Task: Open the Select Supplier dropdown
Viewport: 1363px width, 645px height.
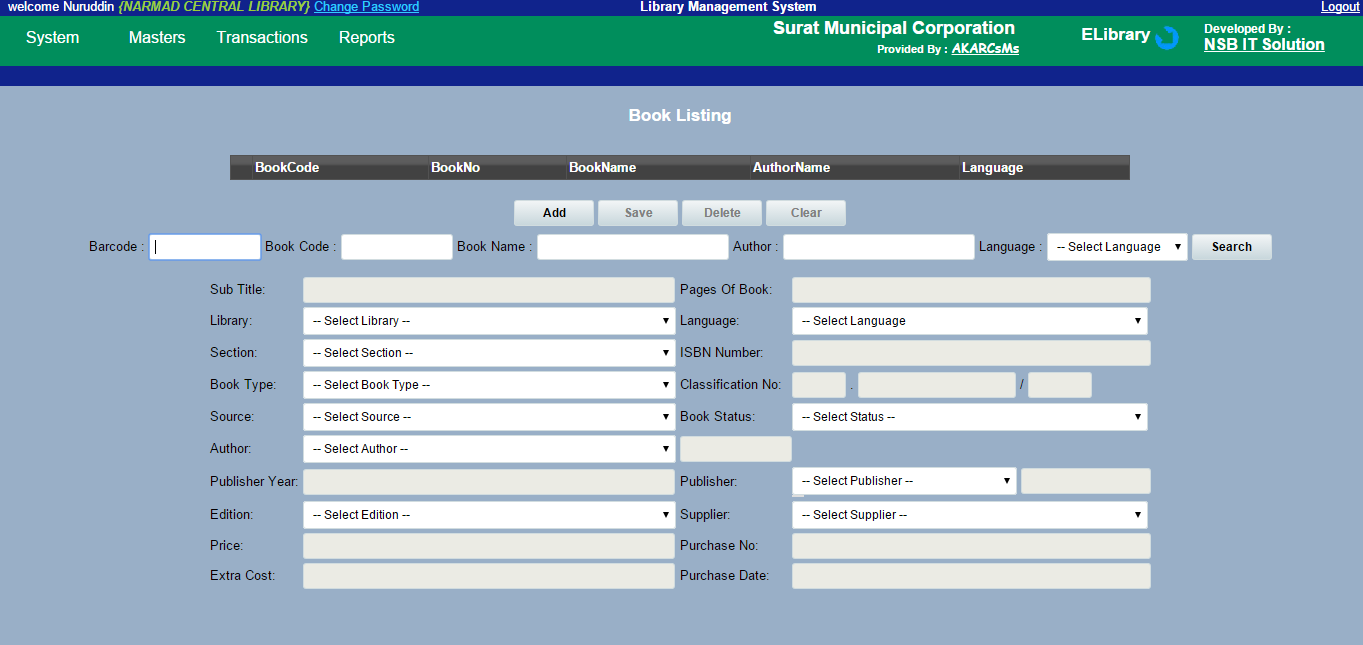Action: point(969,515)
